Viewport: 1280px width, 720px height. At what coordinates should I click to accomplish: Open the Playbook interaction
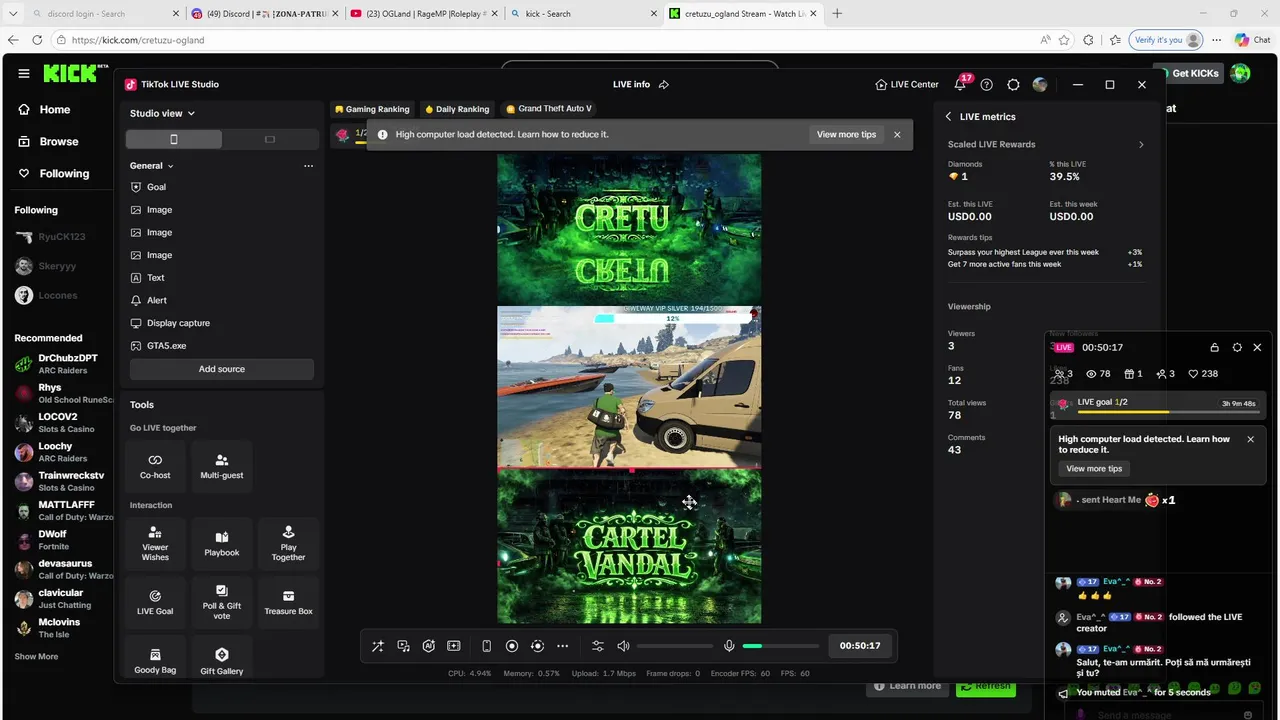click(222, 543)
